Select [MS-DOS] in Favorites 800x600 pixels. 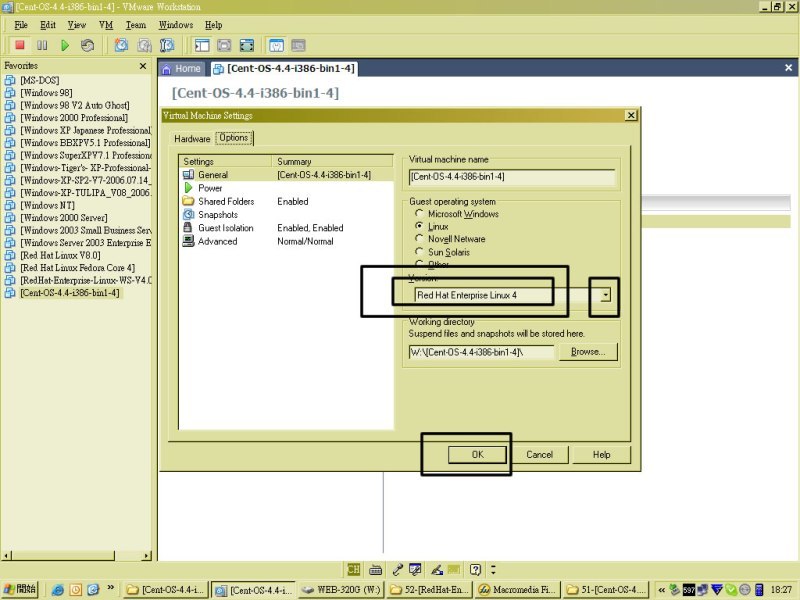(40, 80)
